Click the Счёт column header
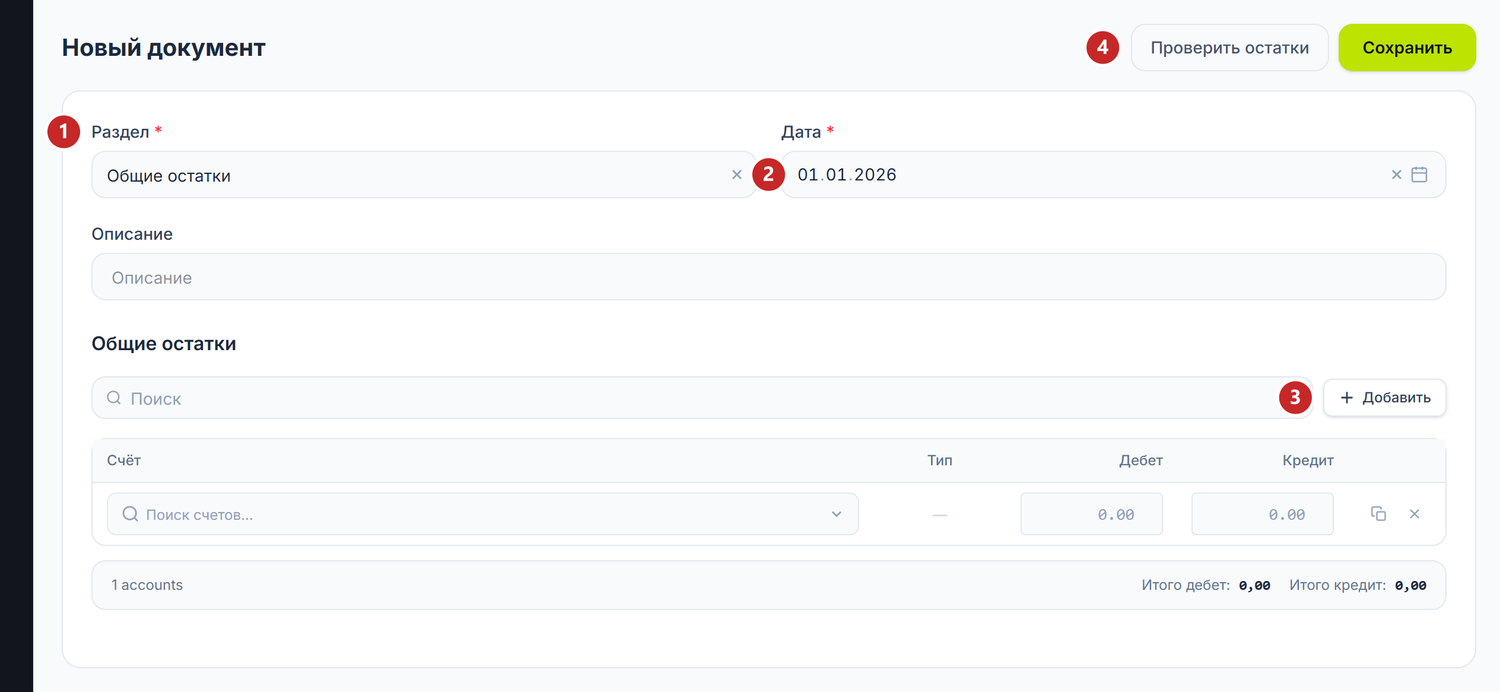The width and height of the screenshot is (1500, 692). pyautogui.click(x=124, y=461)
